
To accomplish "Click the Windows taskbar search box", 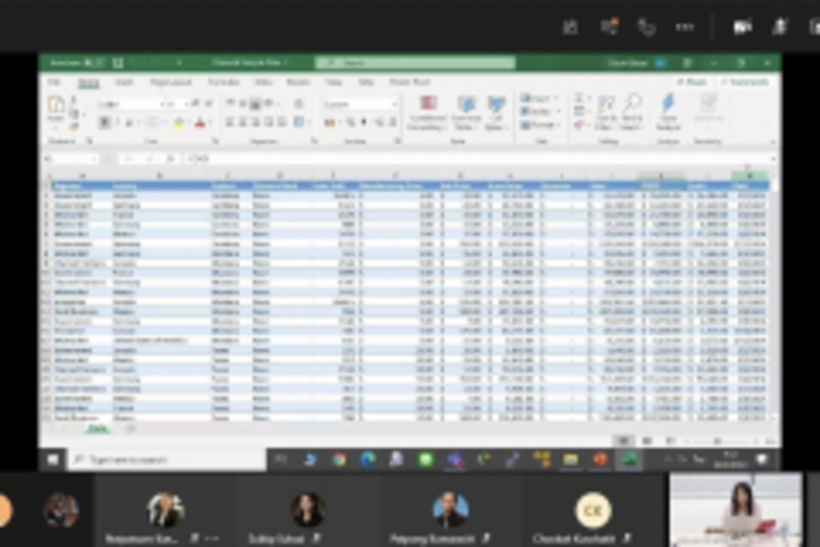I will (x=167, y=459).
